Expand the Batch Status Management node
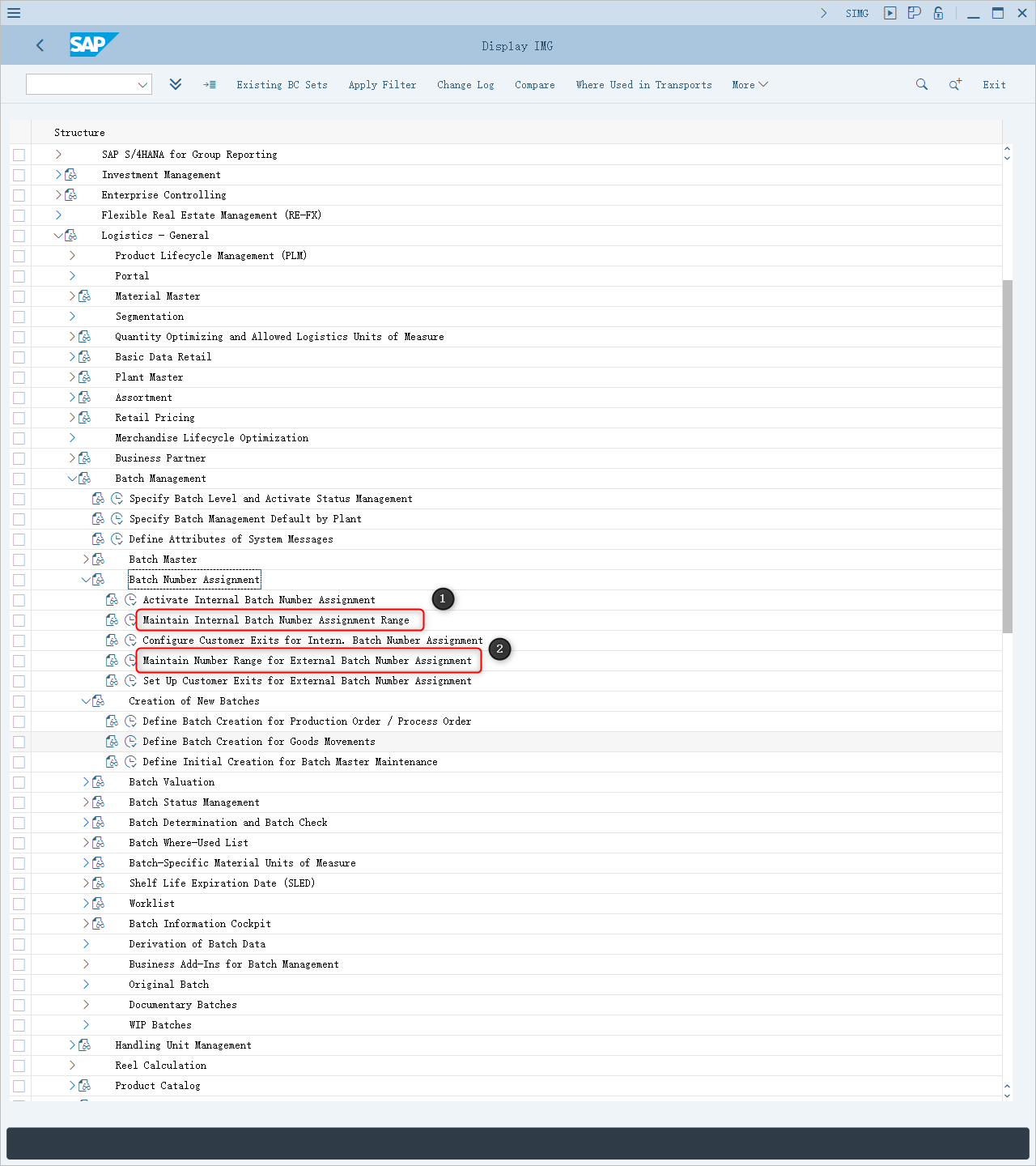The image size is (1036, 1166). [x=86, y=802]
